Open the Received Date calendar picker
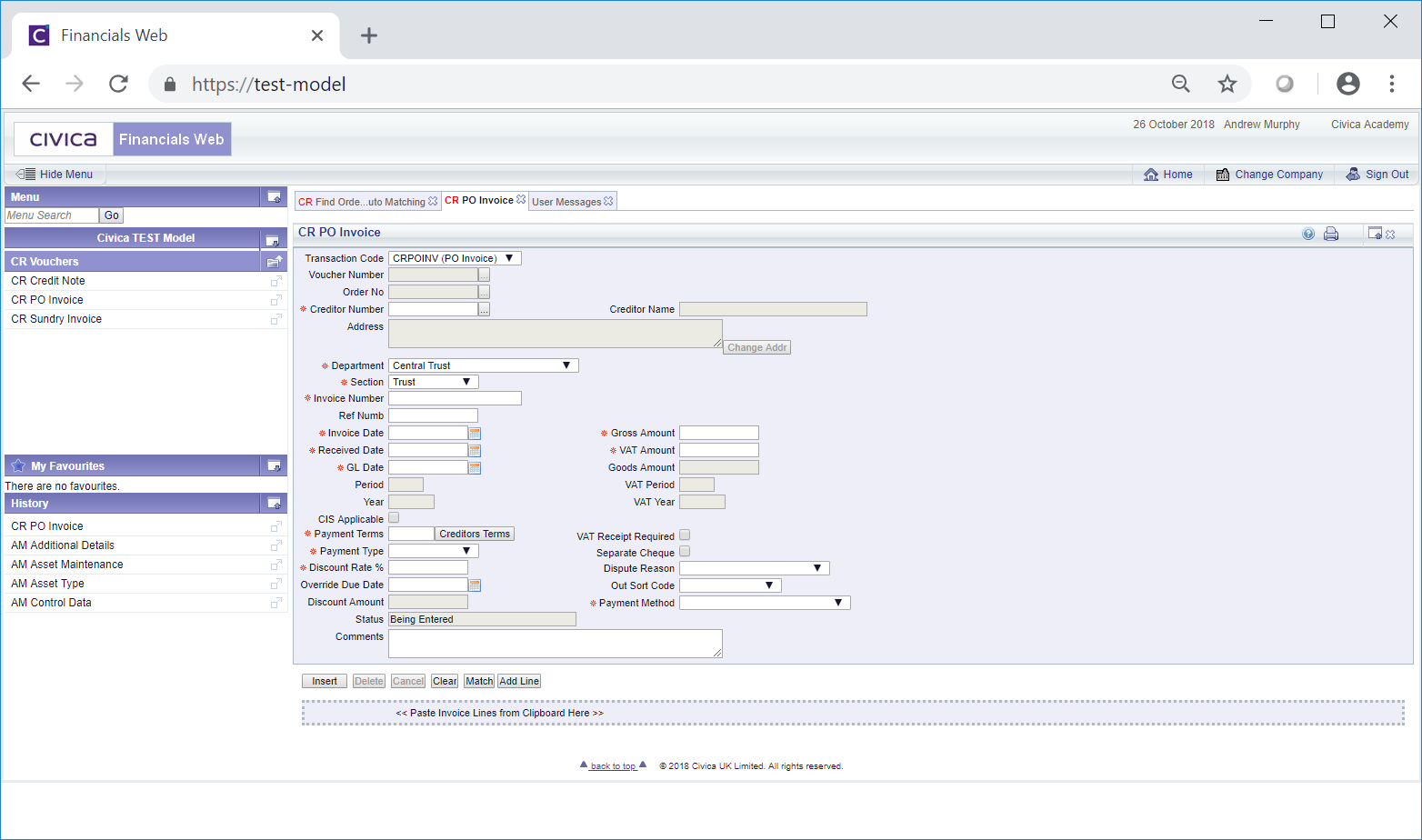The image size is (1422, 840). (x=475, y=451)
